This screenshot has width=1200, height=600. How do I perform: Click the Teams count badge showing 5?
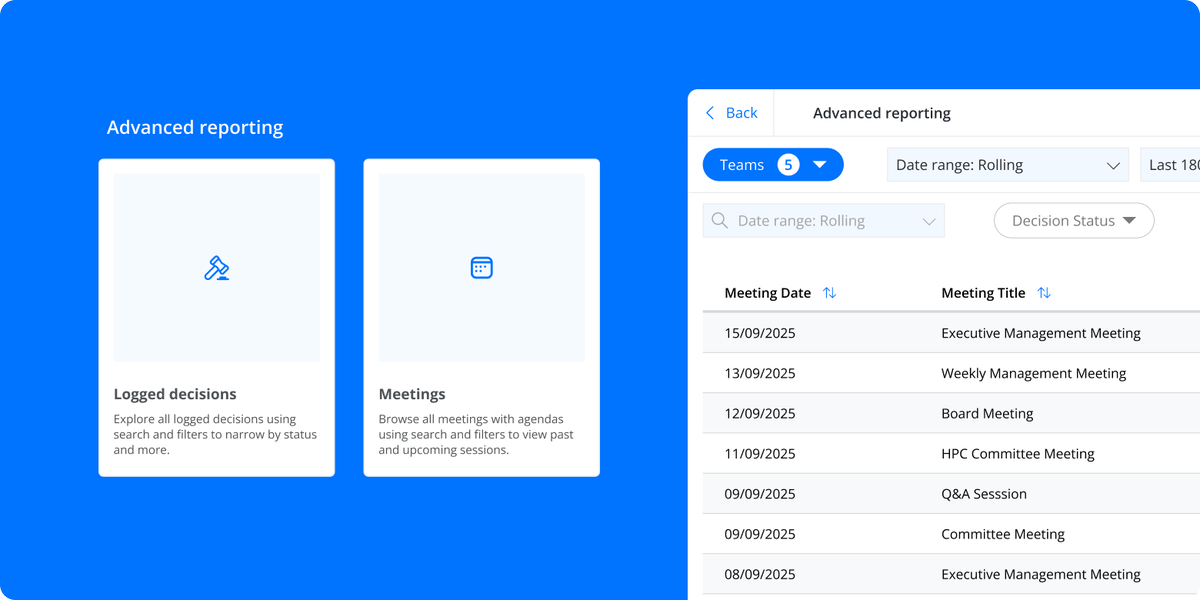click(789, 165)
